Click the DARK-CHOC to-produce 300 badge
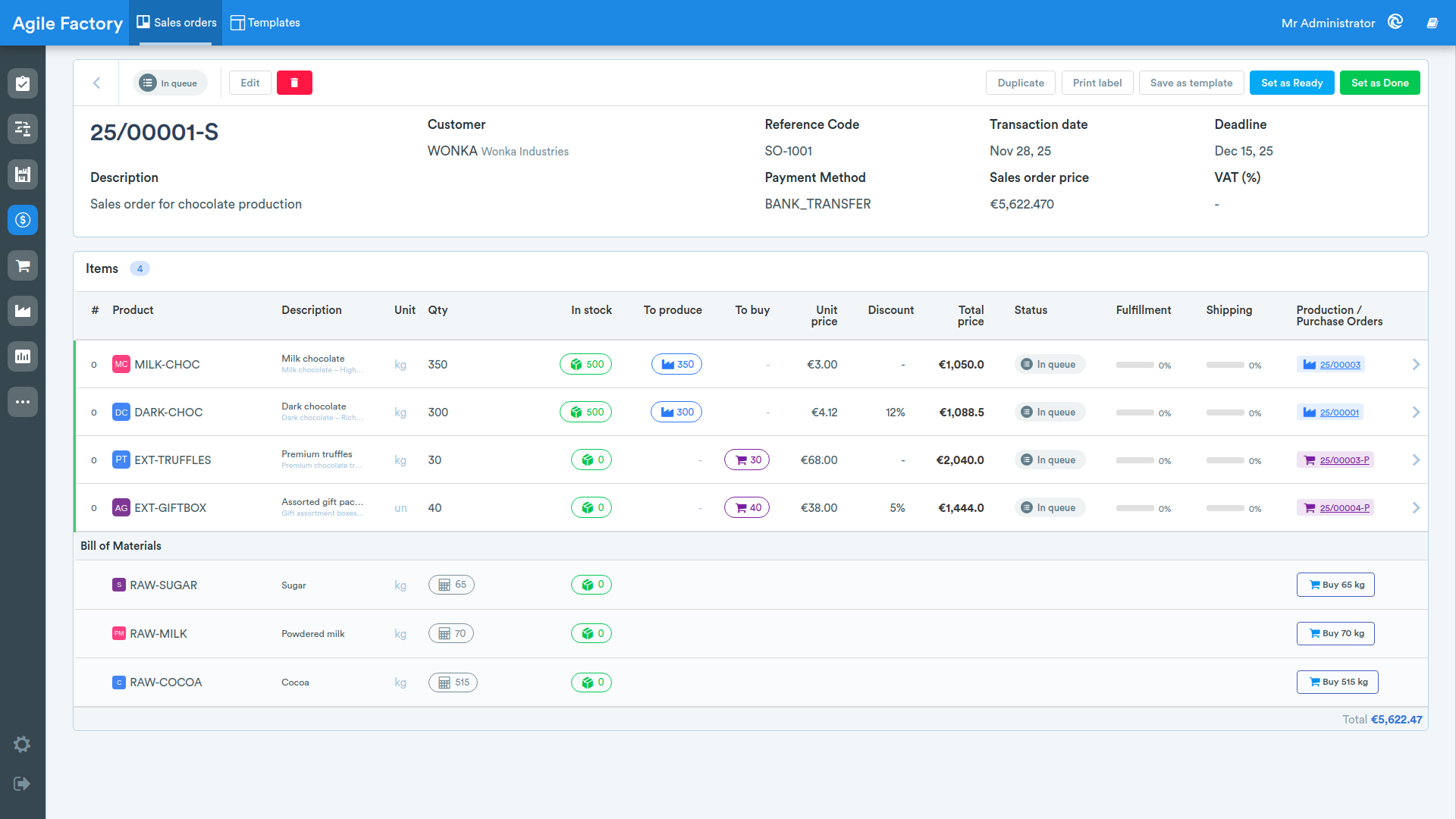 tap(676, 413)
